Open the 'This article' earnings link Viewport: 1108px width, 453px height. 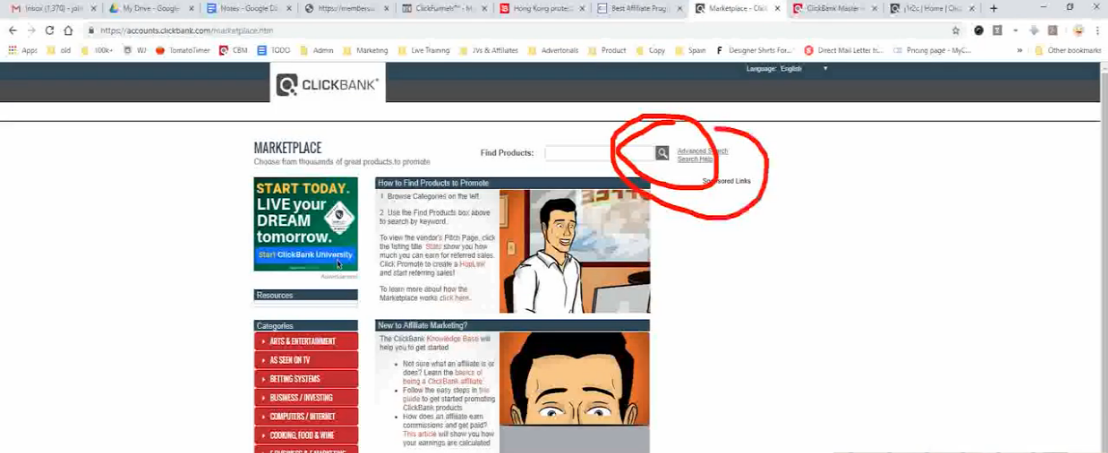coord(420,434)
